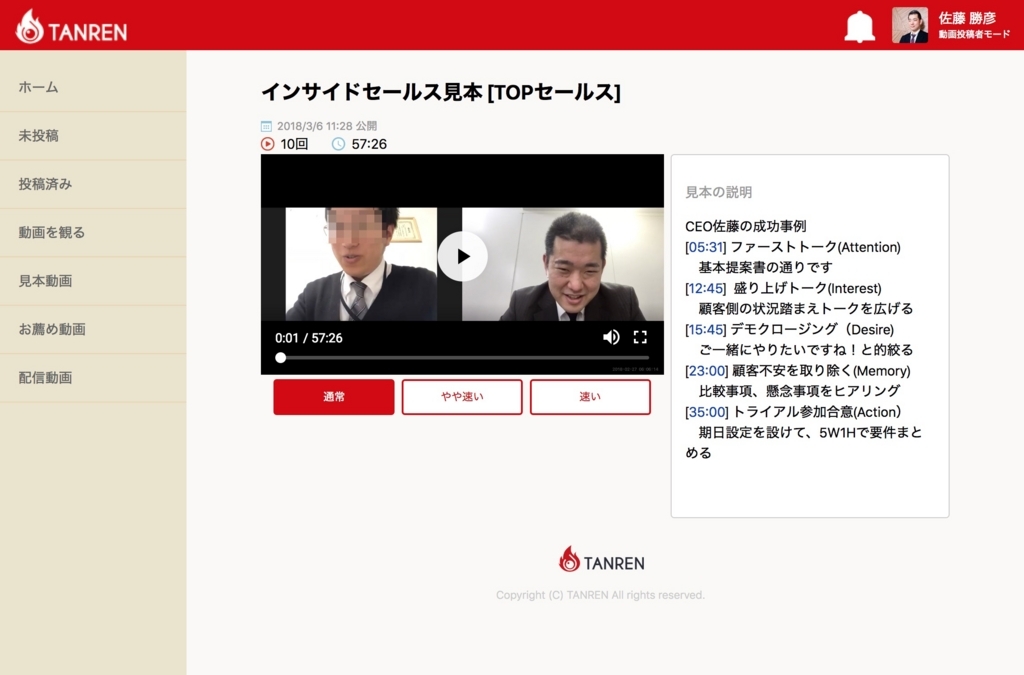Mute the video using speaker icon
Screen dimensions: 1024x675
pos(611,337)
